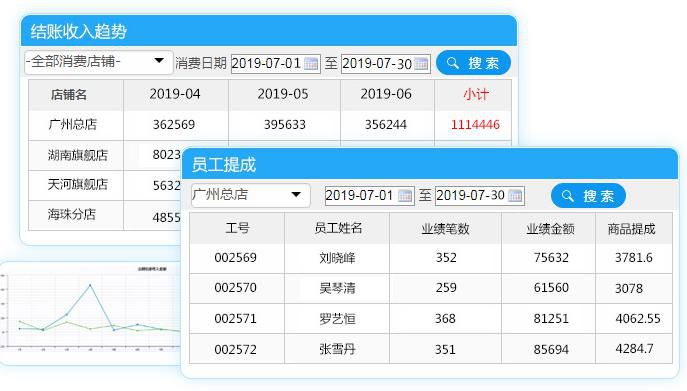The height and width of the screenshot is (391, 687).
Task: Click the line chart thumbnail
Action: [x=91, y=311]
